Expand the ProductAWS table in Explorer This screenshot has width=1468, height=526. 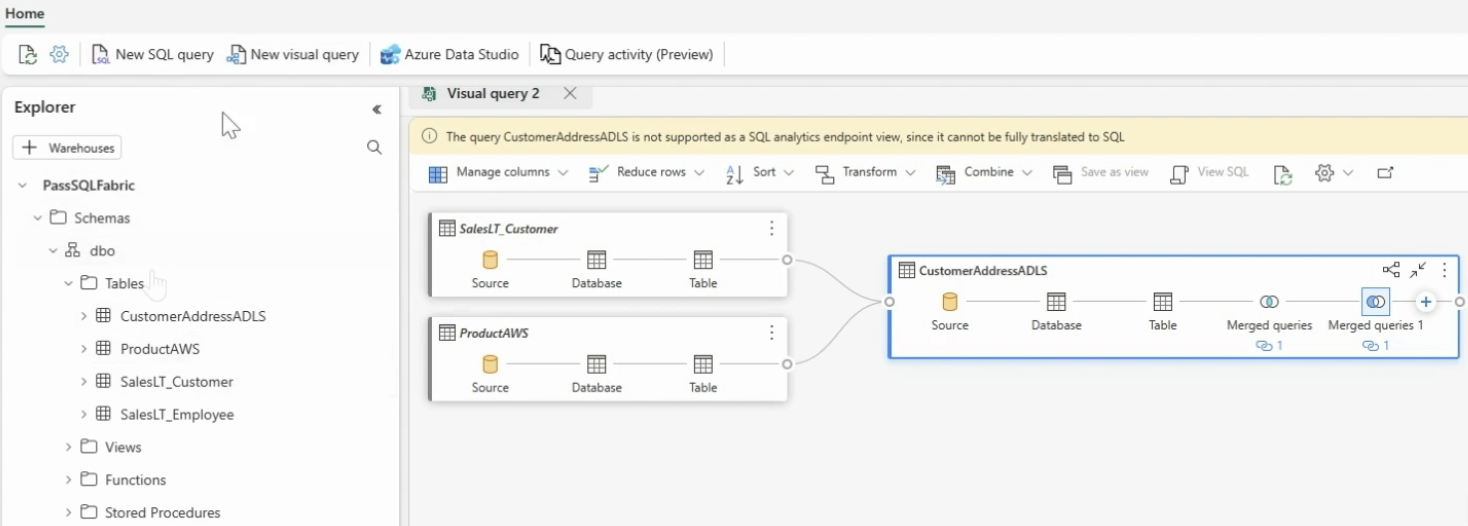(x=84, y=349)
